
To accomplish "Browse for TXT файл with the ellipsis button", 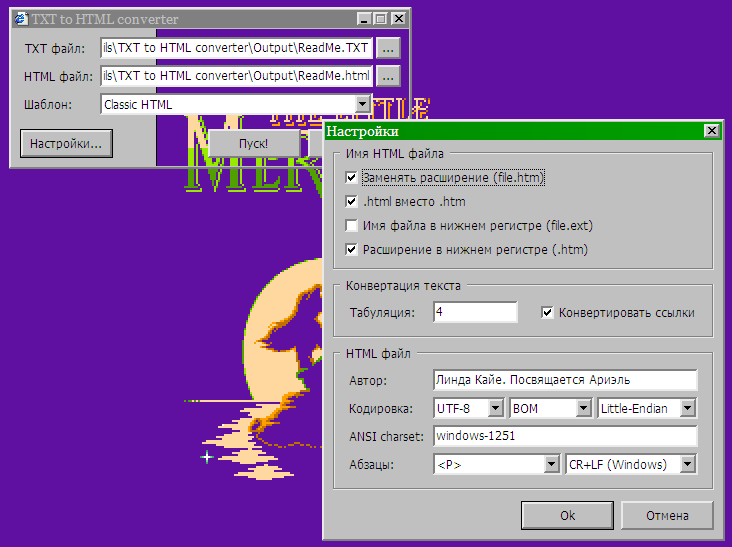I will click(x=388, y=48).
